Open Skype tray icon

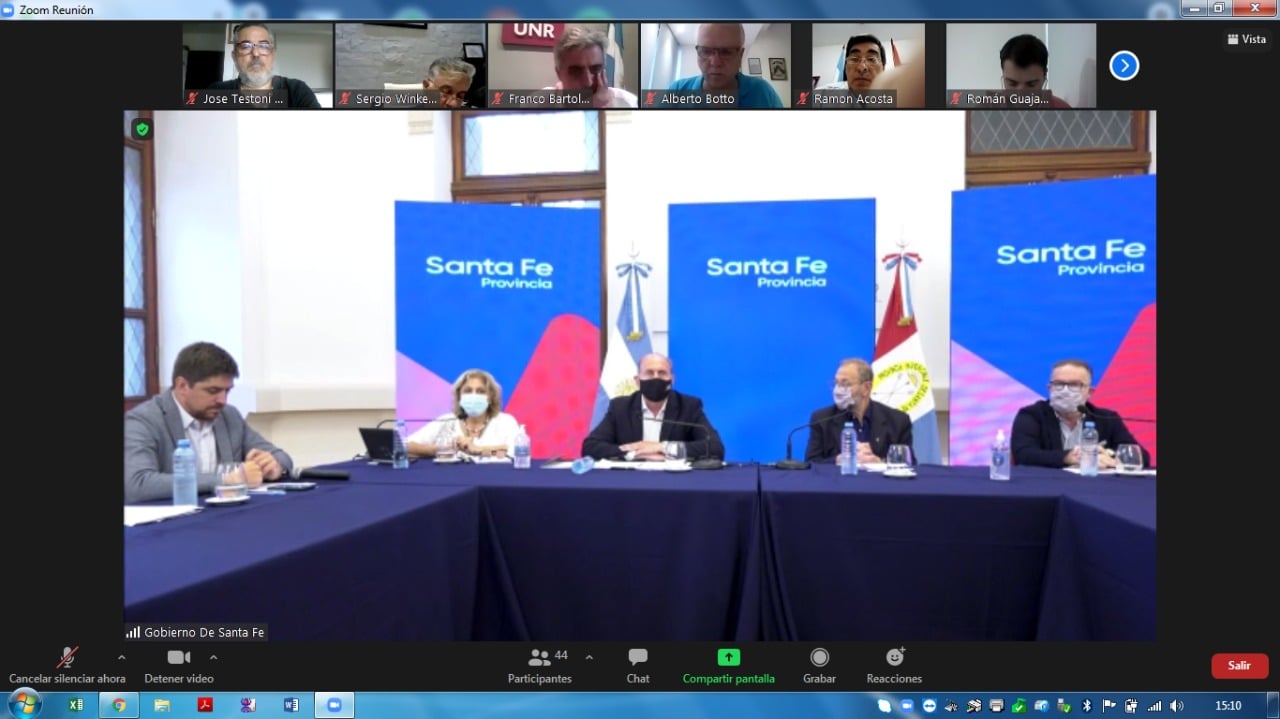click(884, 706)
